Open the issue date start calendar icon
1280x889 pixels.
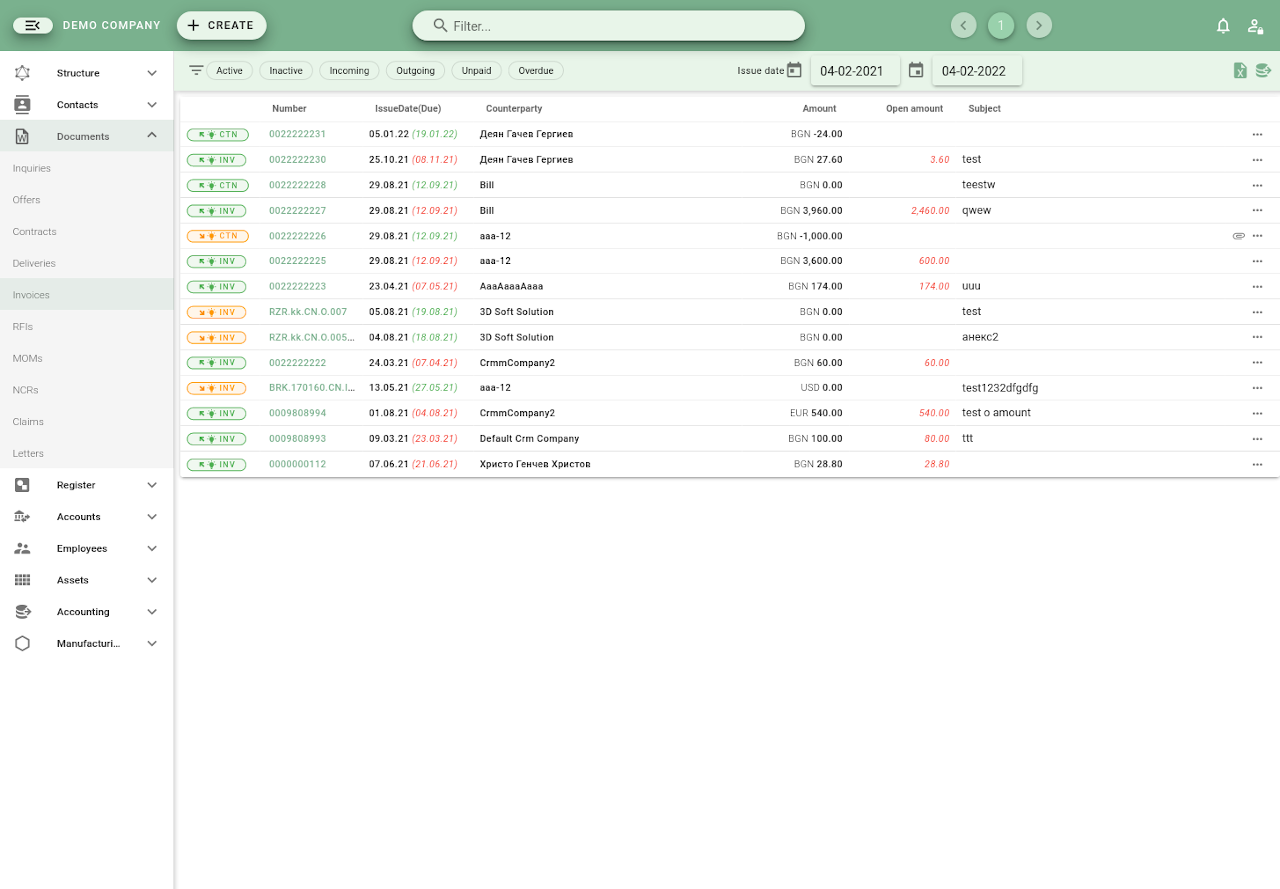click(794, 70)
